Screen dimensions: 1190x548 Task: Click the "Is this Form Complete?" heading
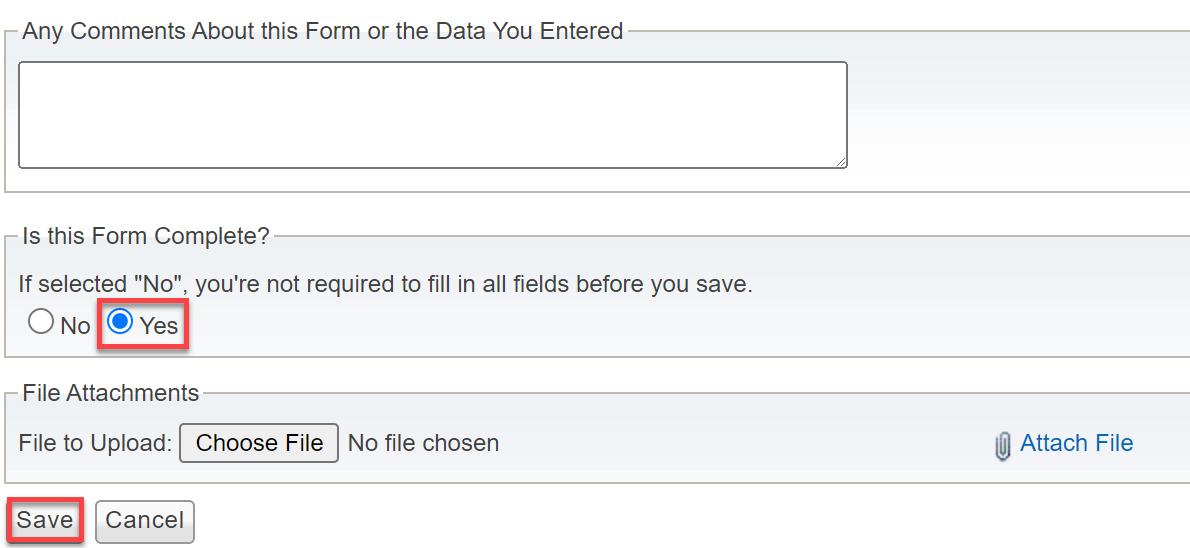146,235
